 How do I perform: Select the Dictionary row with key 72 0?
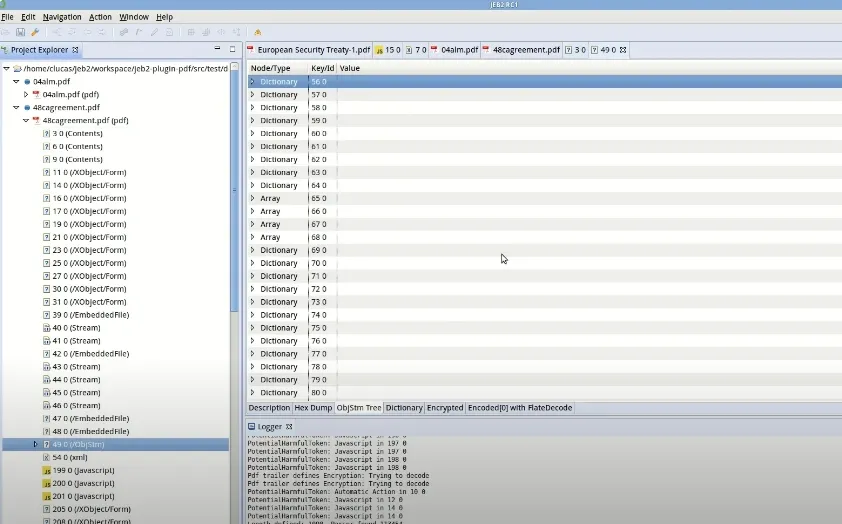click(545, 289)
